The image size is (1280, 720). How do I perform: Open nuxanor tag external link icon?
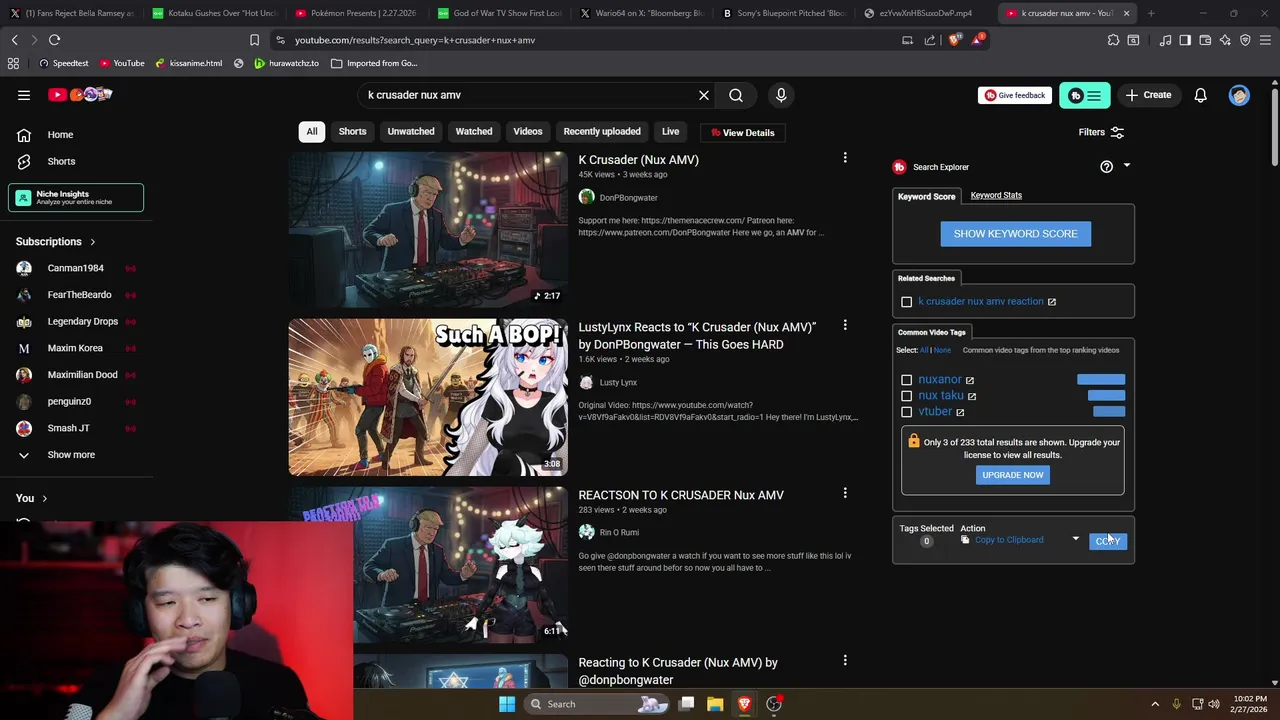click(970, 380)
